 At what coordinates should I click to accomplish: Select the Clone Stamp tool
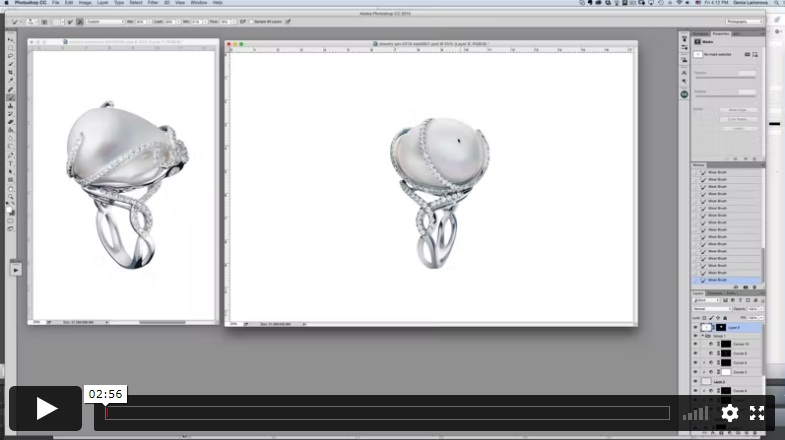[x=11, y=106]
